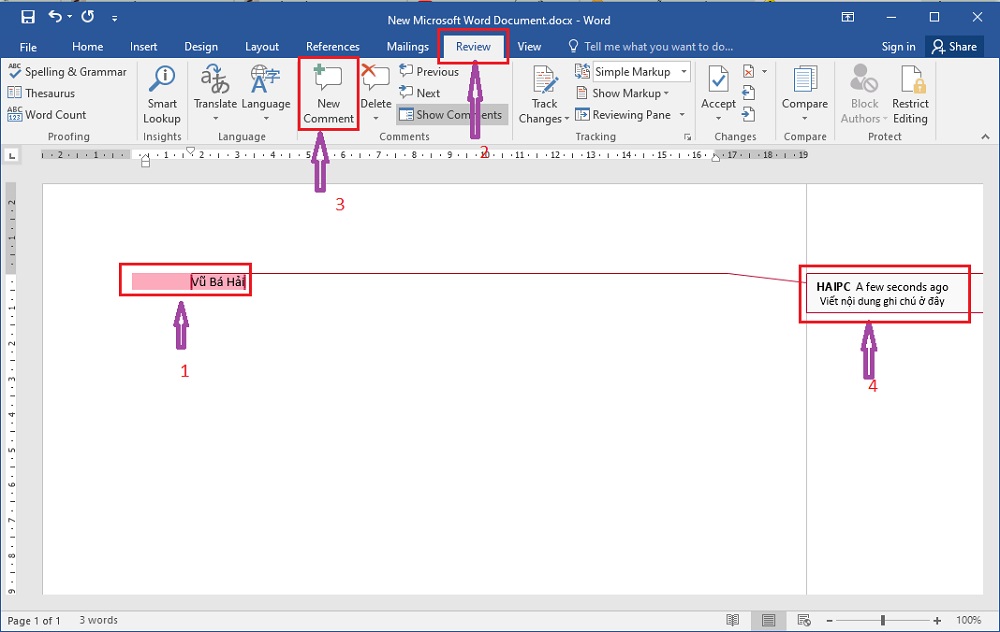Click the Spelling & Grammar check

click(67, 72)
